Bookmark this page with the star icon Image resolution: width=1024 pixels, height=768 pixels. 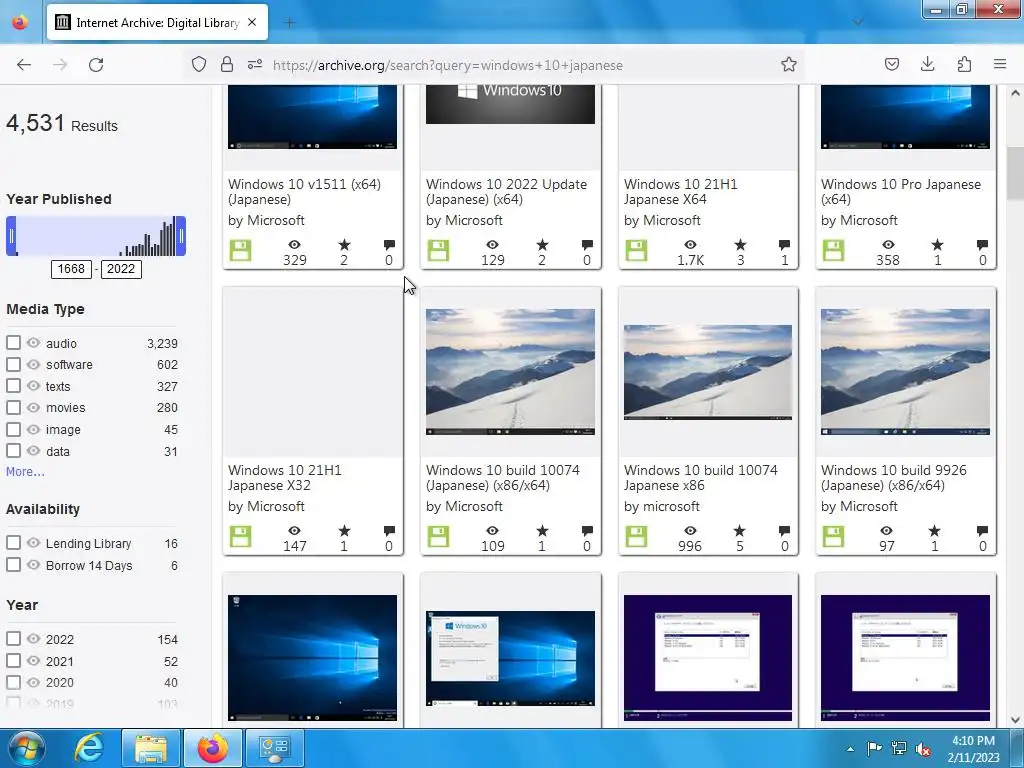[788, 64]
